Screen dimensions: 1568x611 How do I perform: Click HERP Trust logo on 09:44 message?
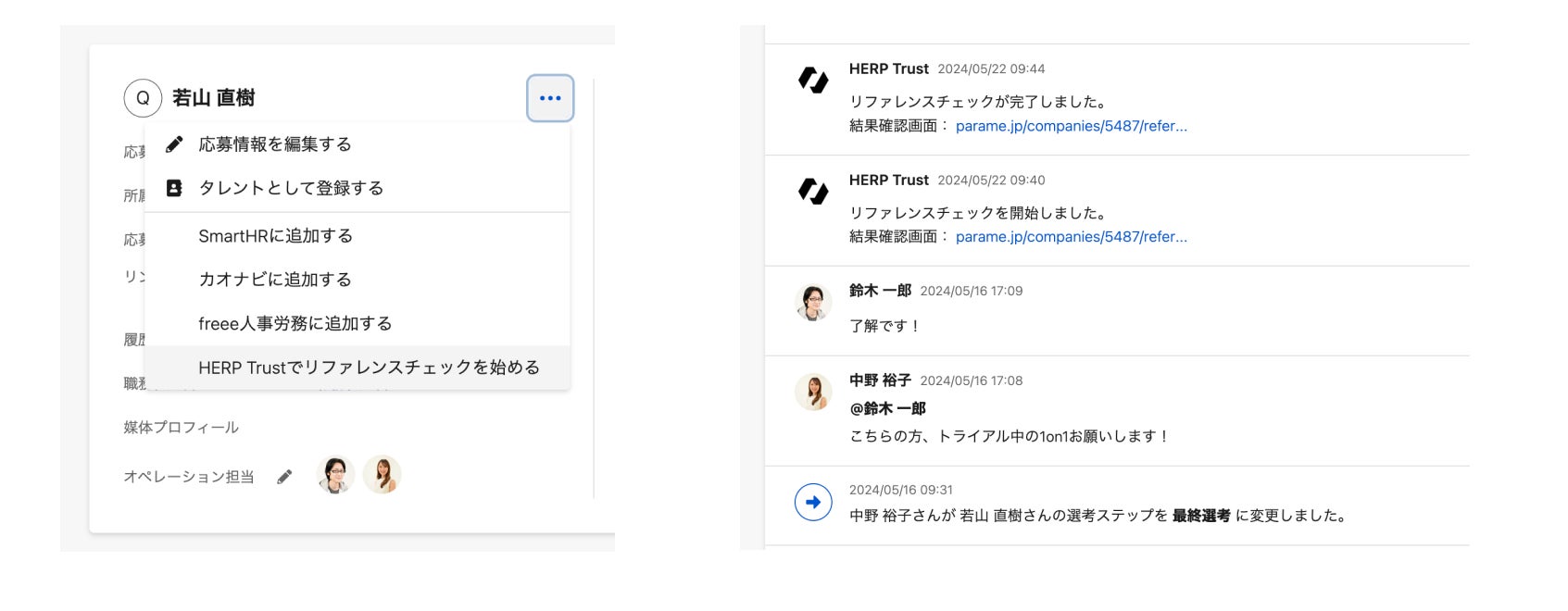coord(813,81)
